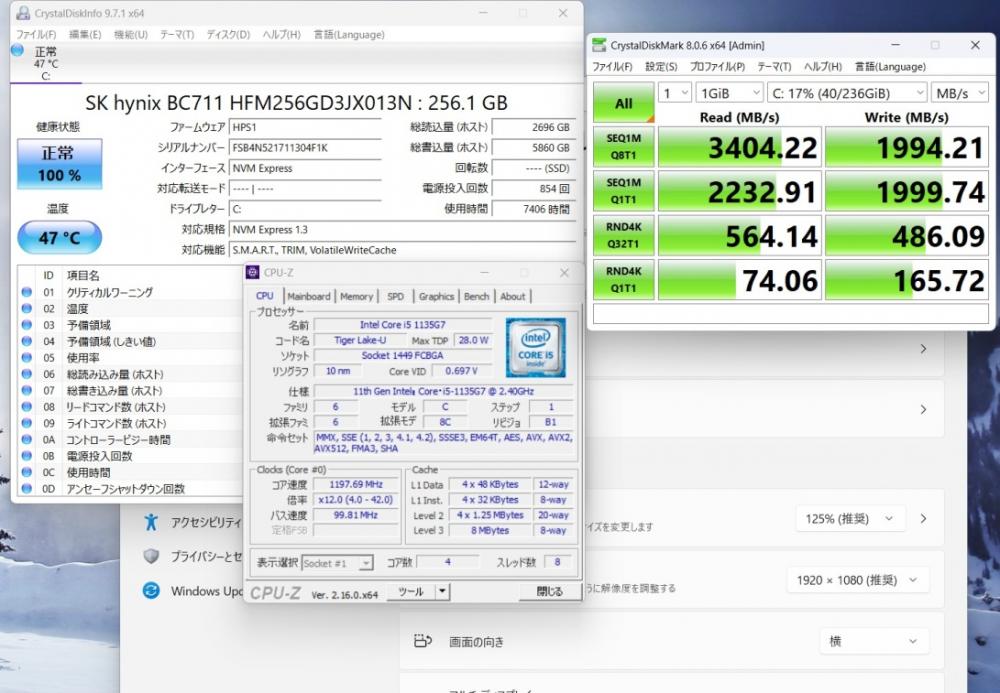Click empty comment field in CrystalDiskMark
Image resolution: width=1000 pixels, height=693 pixels.
tap(791, 314)
